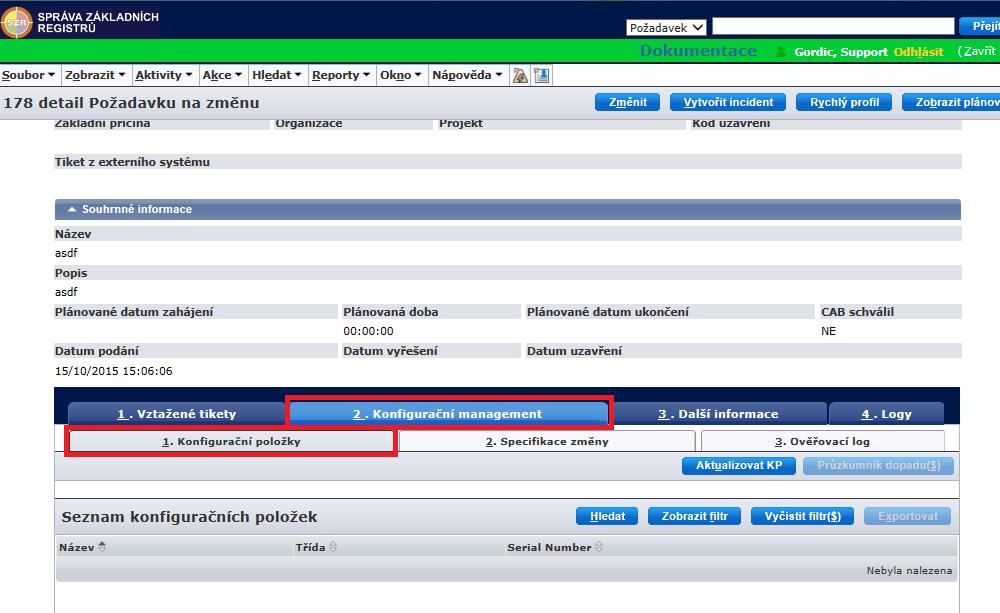Image resolution: width=1000 pixels, height=613 pixels.
Task: Open the Hledat menu
Action: click(x=277, y=75)
